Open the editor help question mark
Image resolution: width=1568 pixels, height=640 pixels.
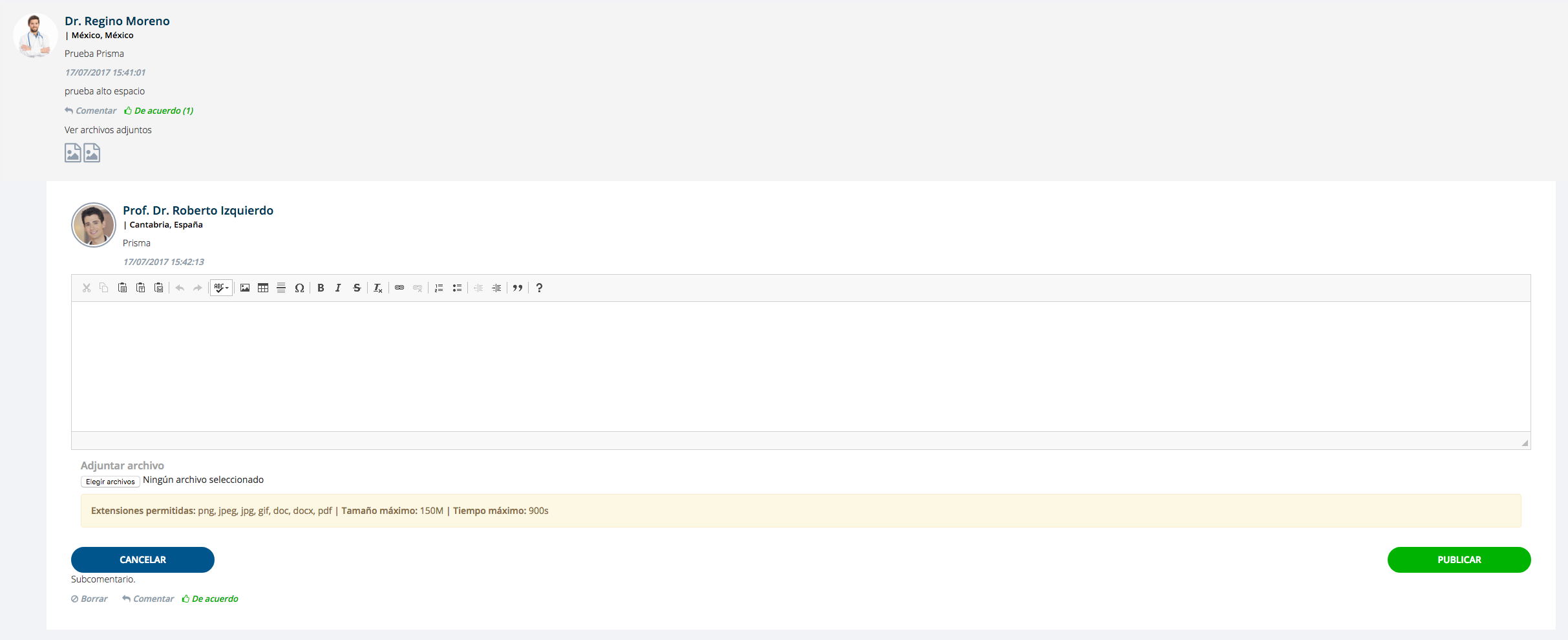pyautogui.click(x=539, y=288)
